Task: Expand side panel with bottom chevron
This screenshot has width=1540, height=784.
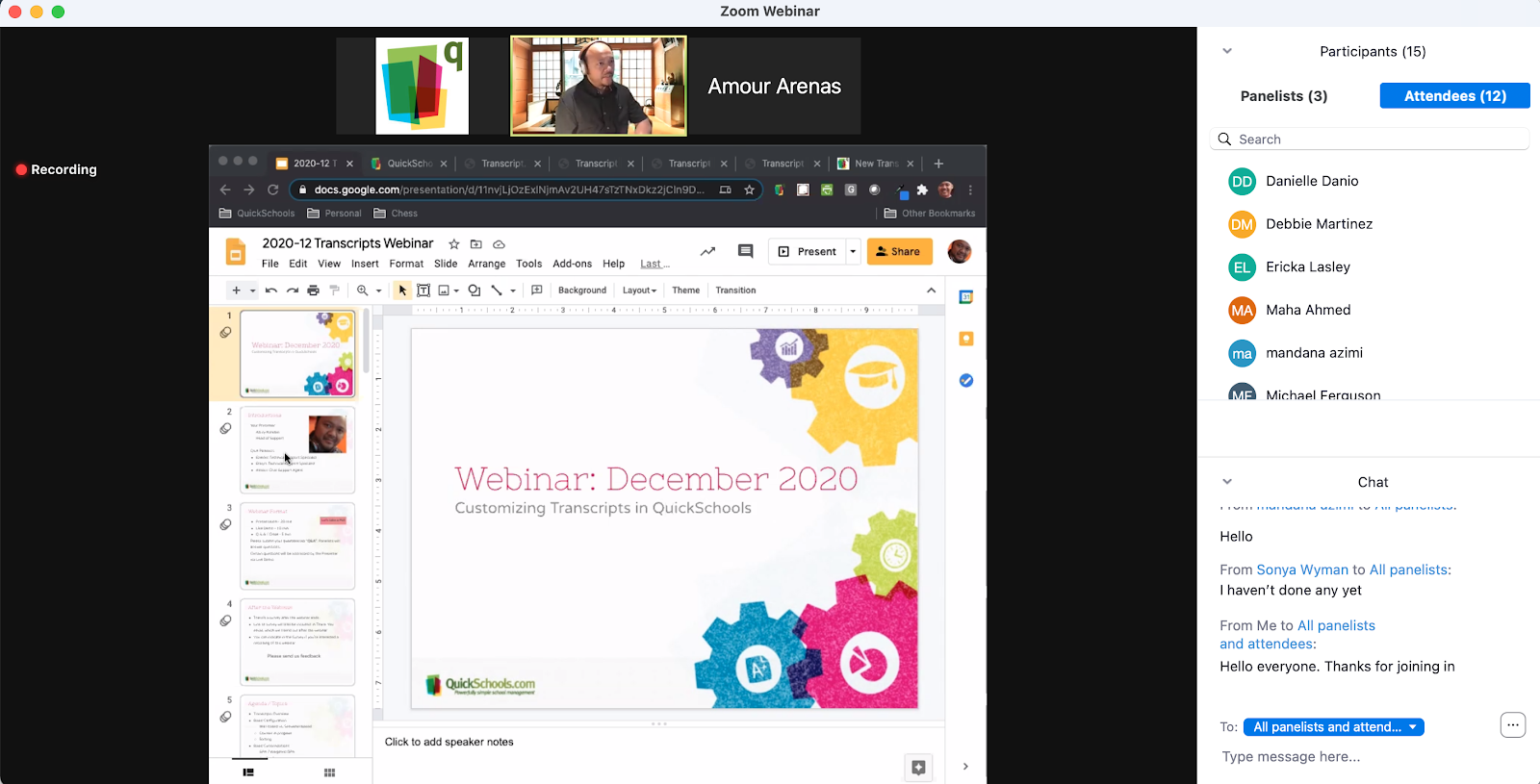Action: pos(965,767)
